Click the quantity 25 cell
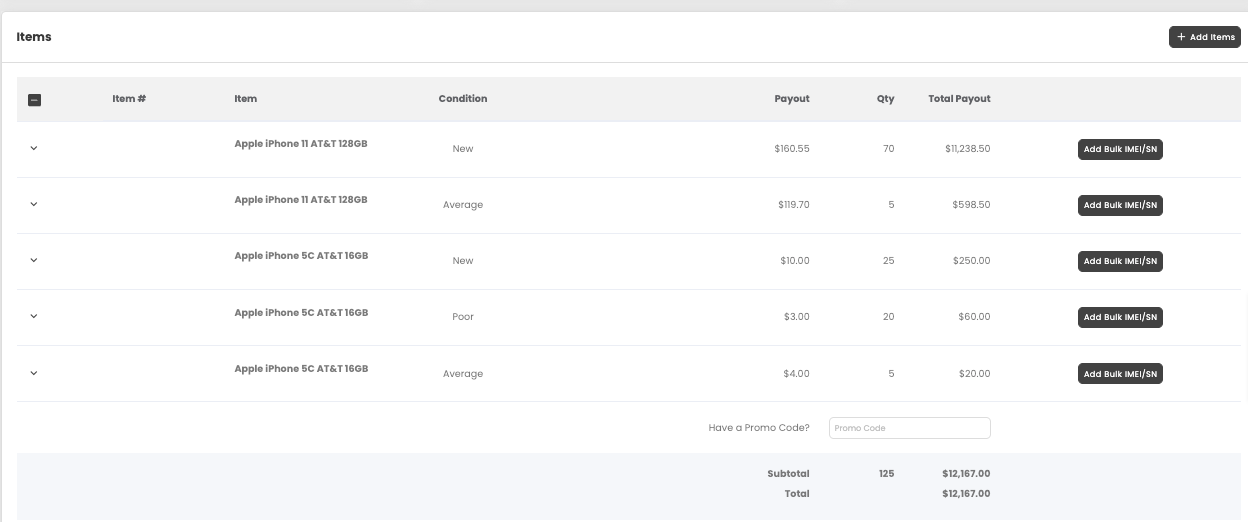The width and height of the screenshot is (1248, 522). 889,261
